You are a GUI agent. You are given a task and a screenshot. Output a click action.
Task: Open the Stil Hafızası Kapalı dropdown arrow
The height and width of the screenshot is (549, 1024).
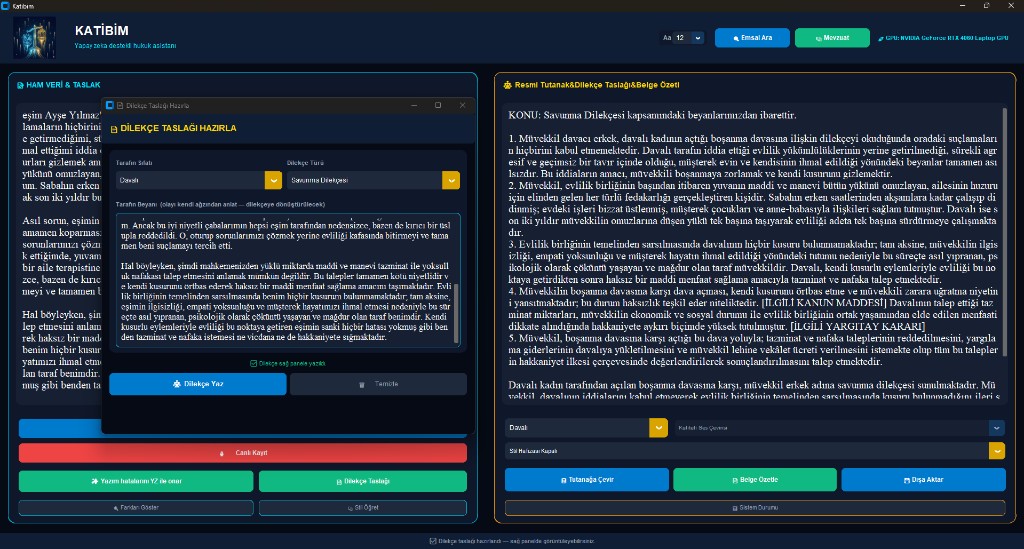click(x=997, y=451)
